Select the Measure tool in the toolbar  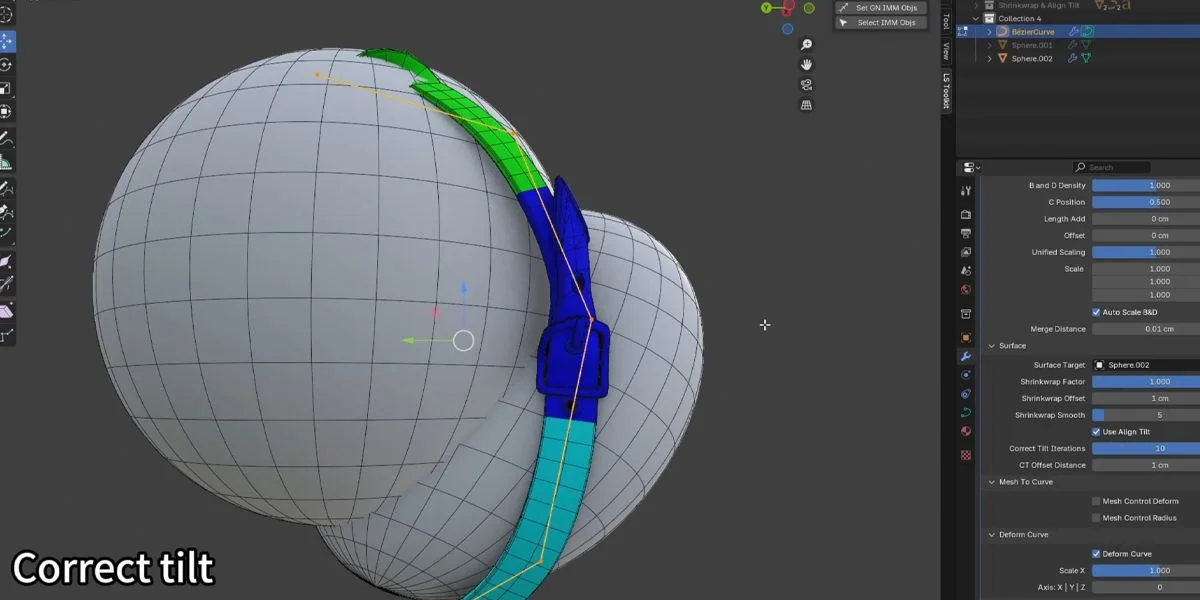tap(8, 160)
